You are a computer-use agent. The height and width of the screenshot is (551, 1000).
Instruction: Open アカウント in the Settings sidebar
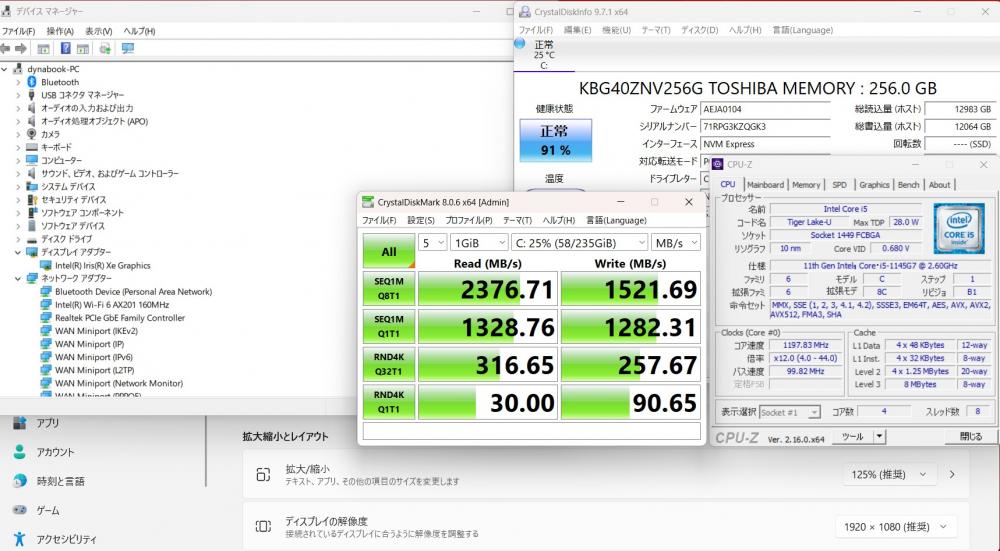pyautogui.click(x=55, y=452)
